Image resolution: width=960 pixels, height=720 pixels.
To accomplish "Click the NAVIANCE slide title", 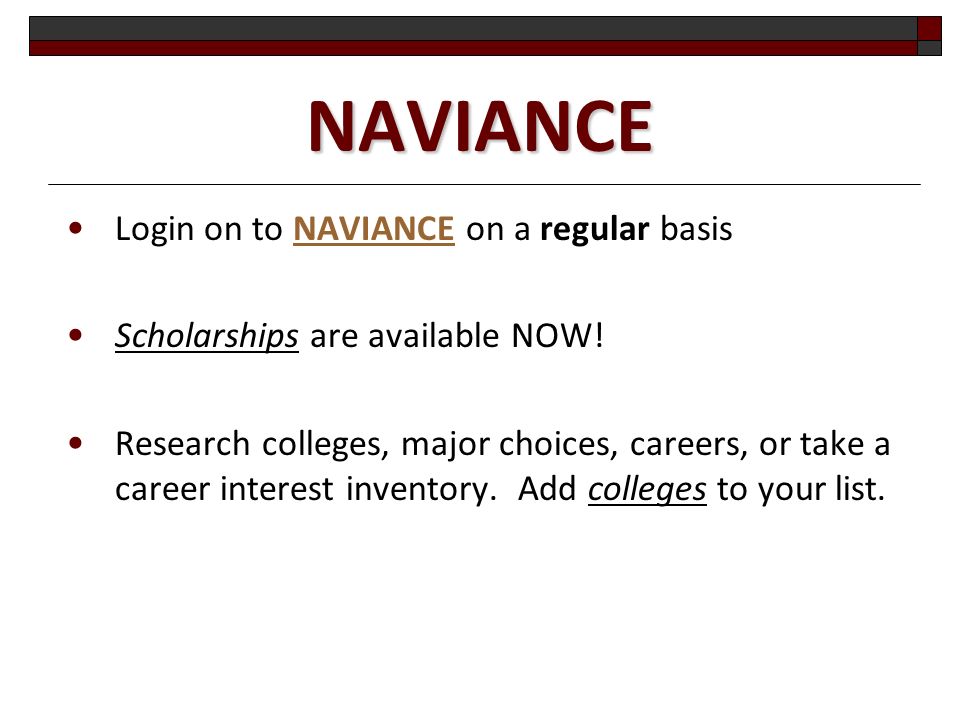I will click(x=481, y=126).
